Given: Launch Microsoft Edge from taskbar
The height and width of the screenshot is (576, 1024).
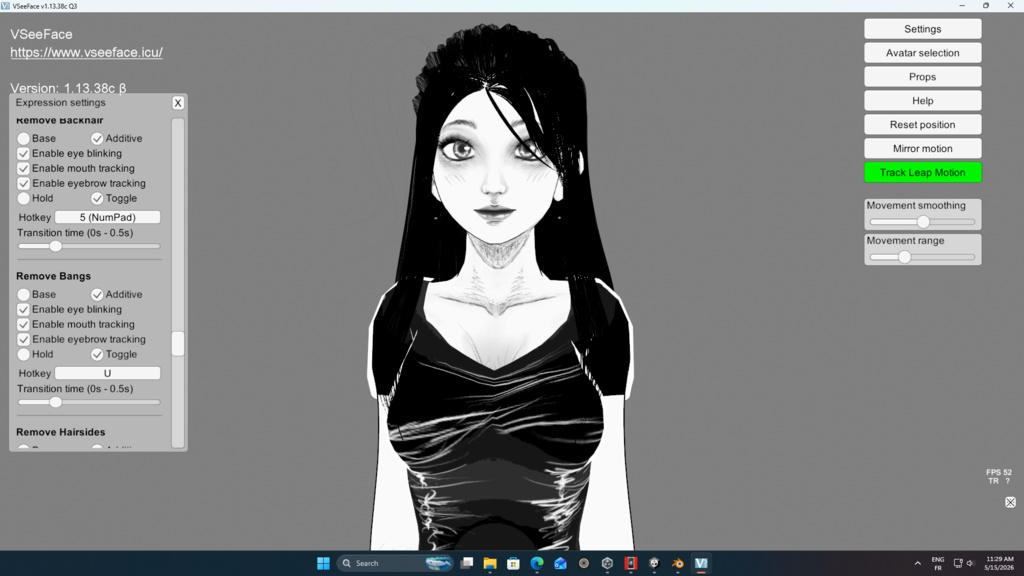Looking at the screenshot, I should click(537, 563).
